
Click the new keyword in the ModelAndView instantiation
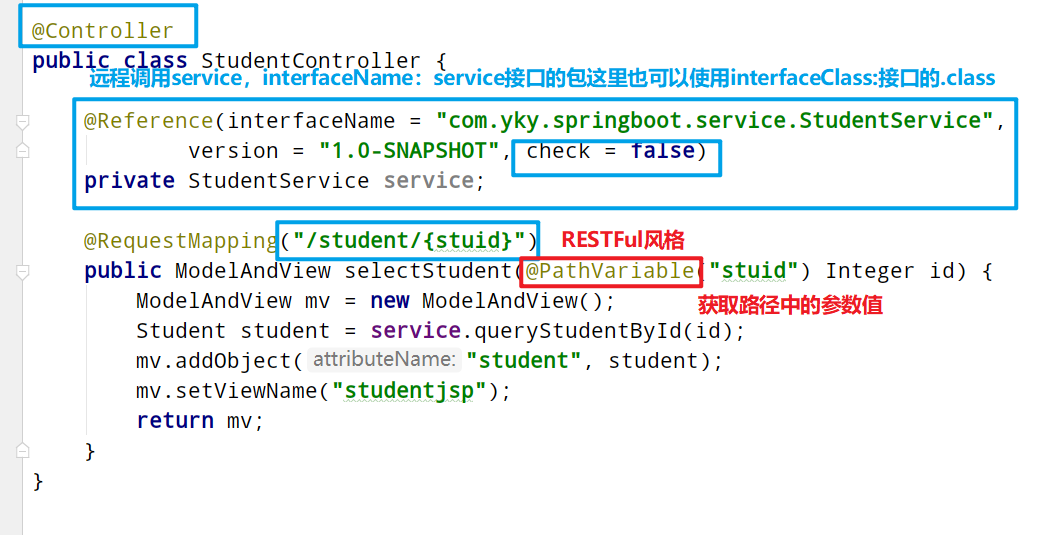[x=389, y=301]
